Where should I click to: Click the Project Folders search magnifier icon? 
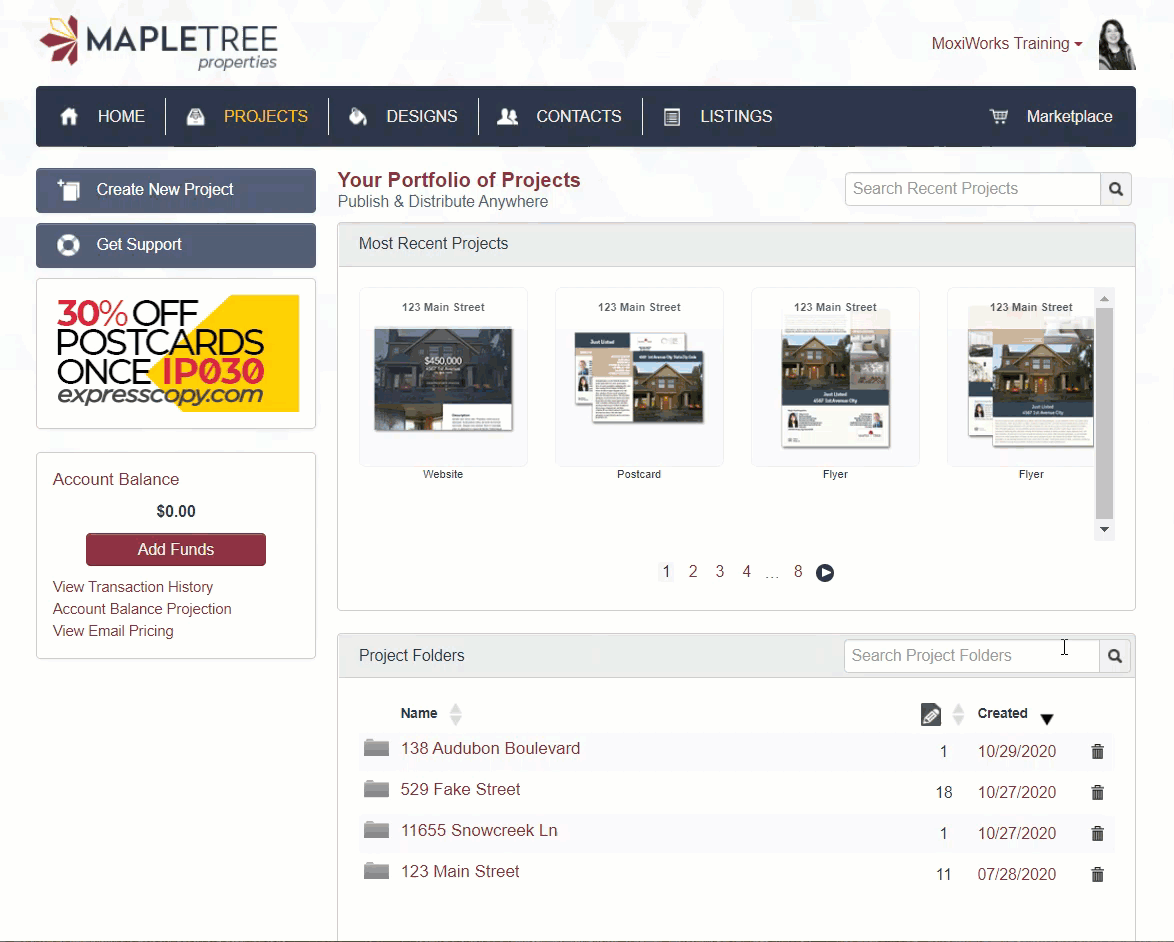(1115, 656)
